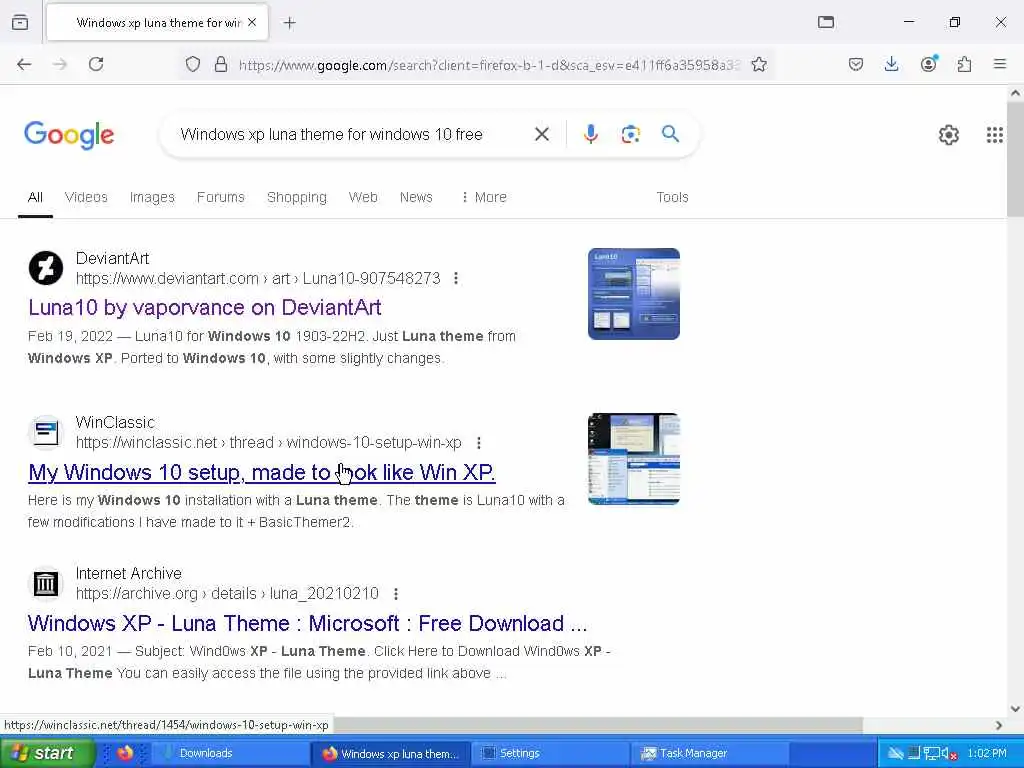Clear the Google search box
The width and height of the screenshot is (1024, 768).
[541, 135]
